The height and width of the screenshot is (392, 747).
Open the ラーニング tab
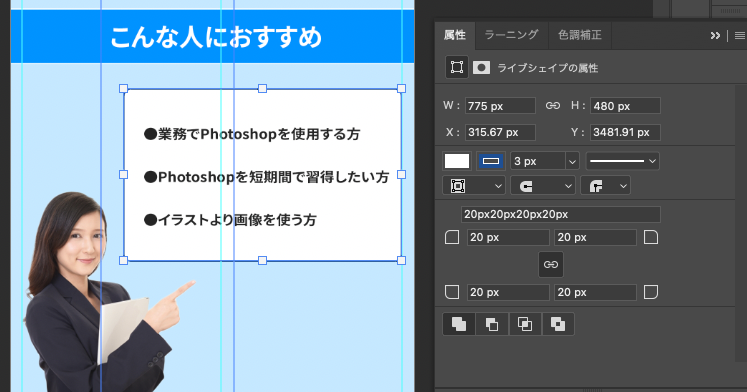click(511, 35)
